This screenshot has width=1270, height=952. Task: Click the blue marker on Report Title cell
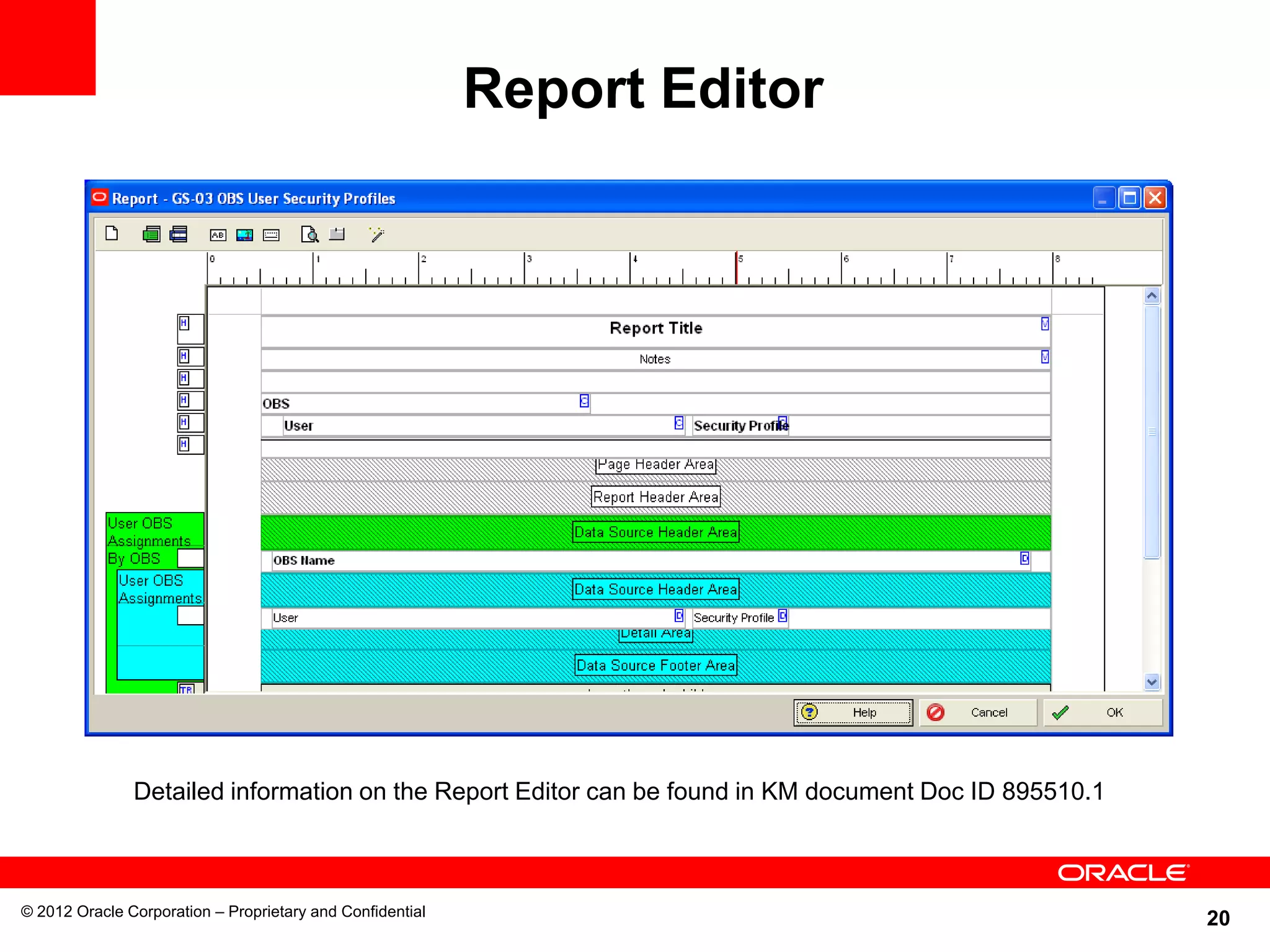coord(1045,324)
